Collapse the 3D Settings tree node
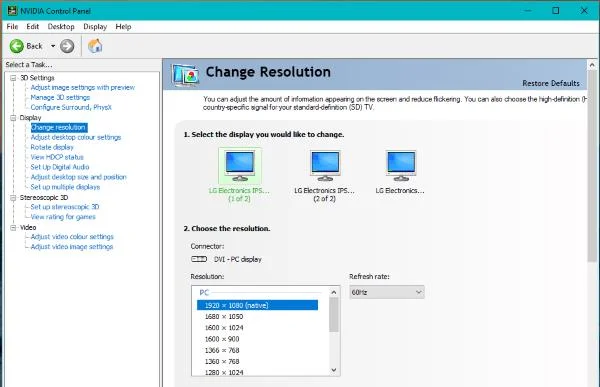 coord(13,78)
